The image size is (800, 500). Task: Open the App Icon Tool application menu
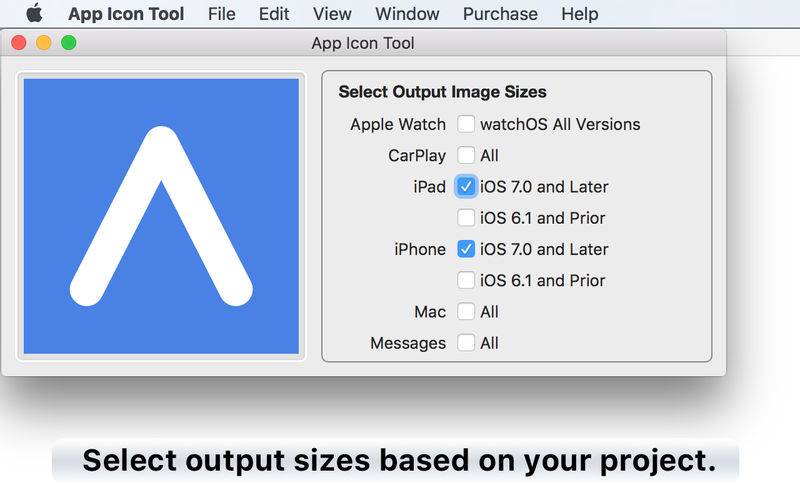click(x=126, y=14)
